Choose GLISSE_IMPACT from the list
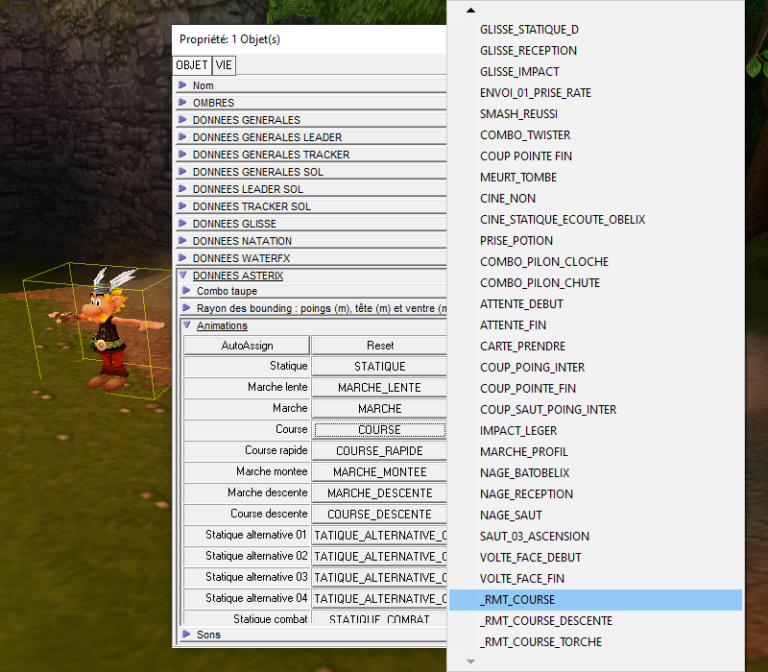Image resolution: width=768 pixels, height=672 pixels. coord(596,72)
